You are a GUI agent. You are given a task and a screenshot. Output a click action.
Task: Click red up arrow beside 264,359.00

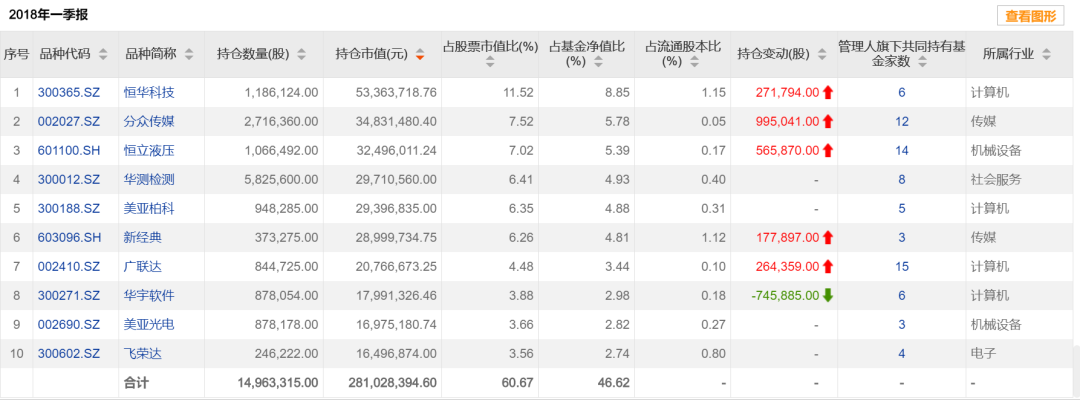[x=828, y=266]
